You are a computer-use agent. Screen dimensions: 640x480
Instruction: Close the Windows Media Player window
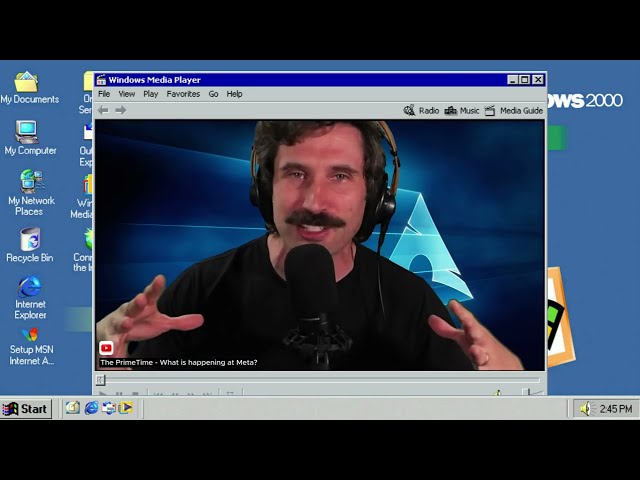pos(538,80)
